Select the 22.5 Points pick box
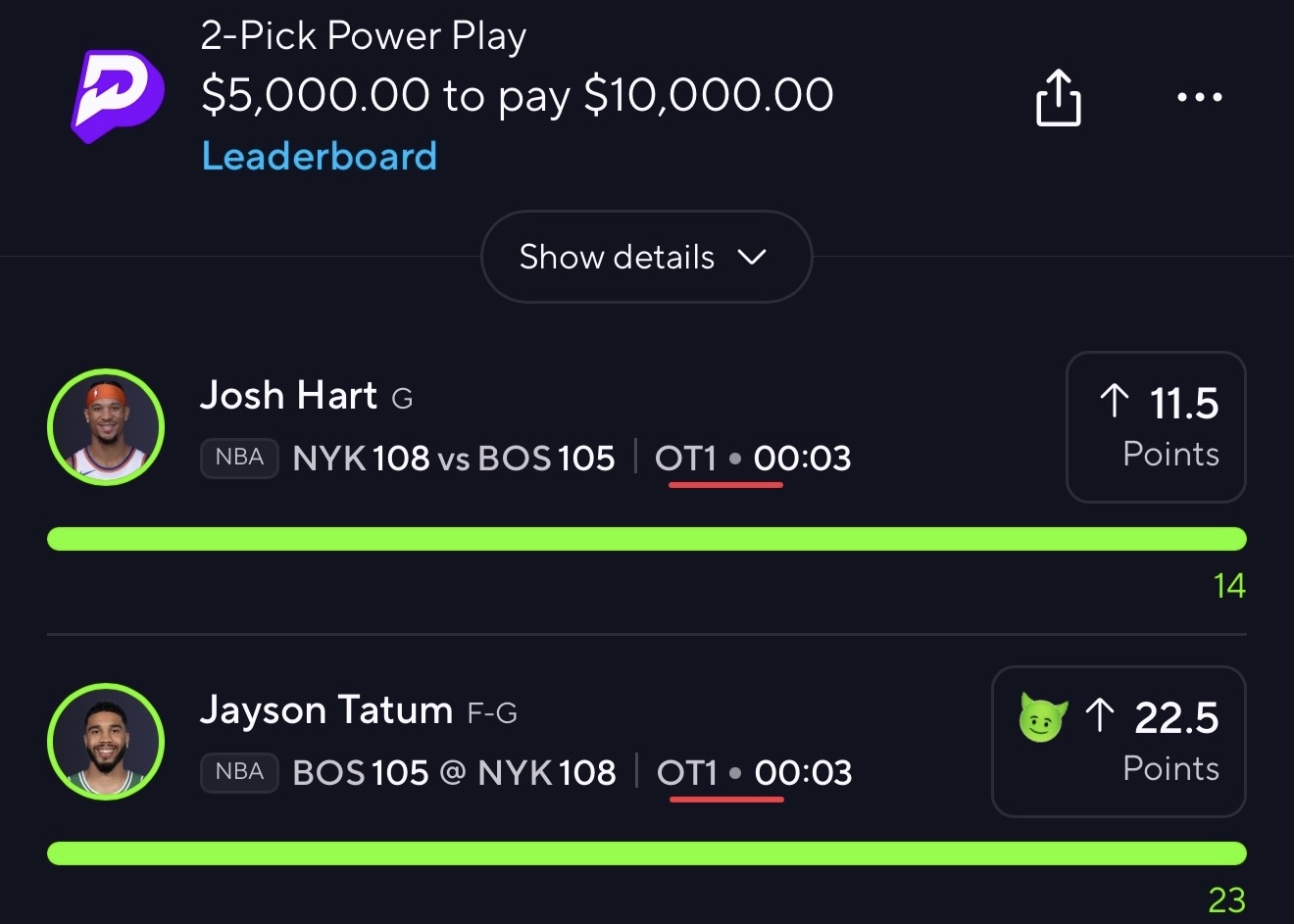 pos(1119,742)
